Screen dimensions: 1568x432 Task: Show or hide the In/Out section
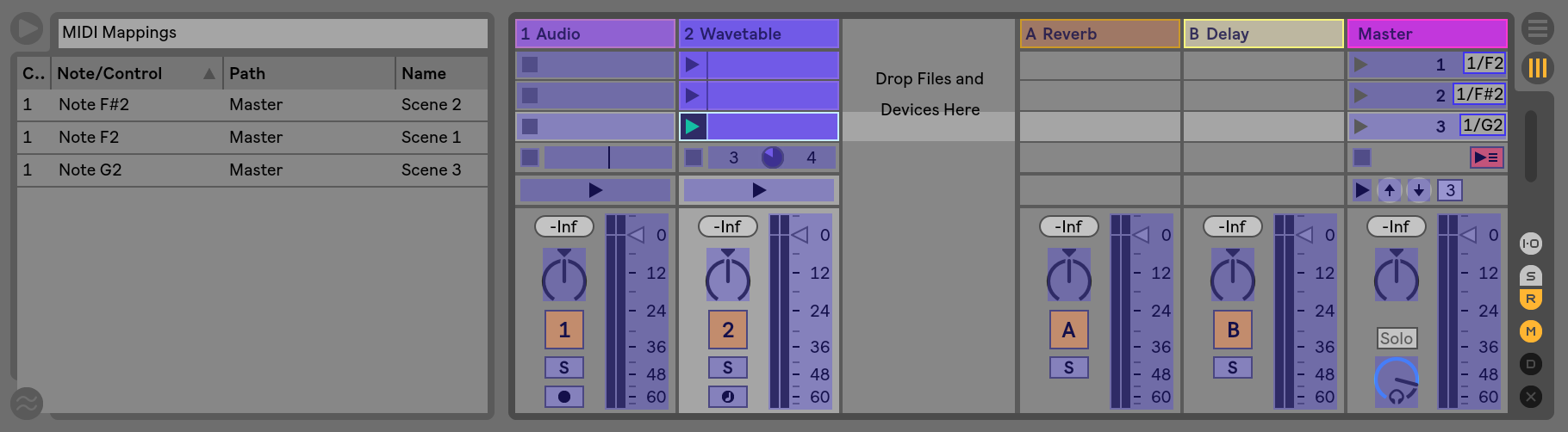pyautogui.click(x=1530, y=244)
